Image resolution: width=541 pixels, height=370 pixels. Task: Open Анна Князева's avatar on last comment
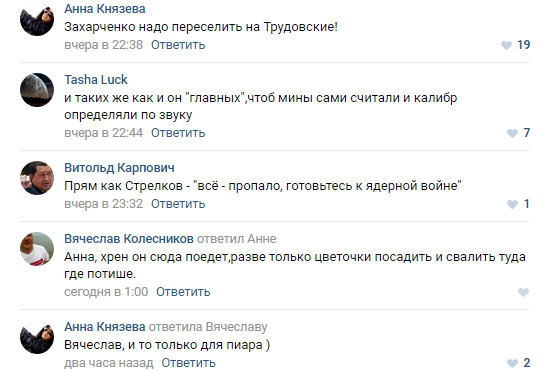click(x=37, y=337)
